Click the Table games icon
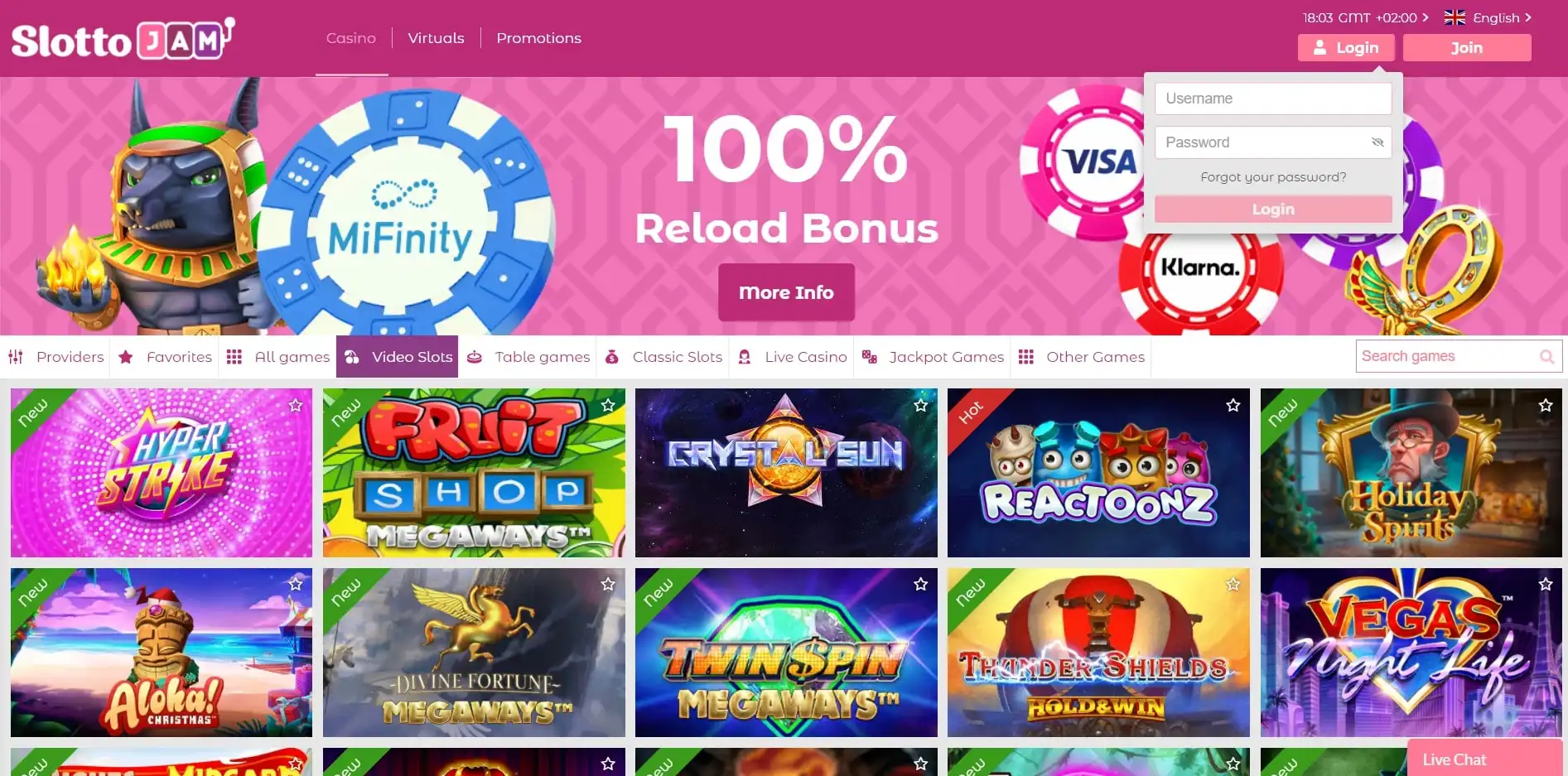This screenshot has width=1568, height=776. 475,357
